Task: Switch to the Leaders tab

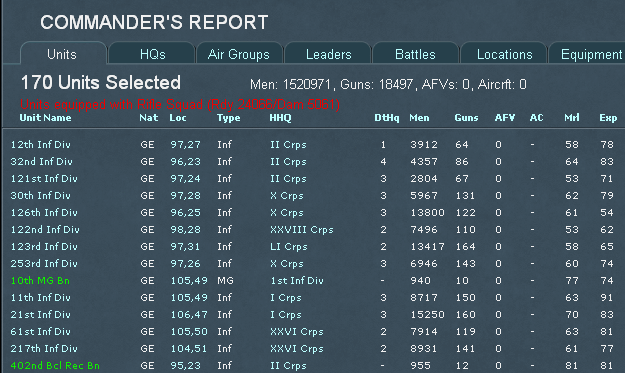Action: pos(328,54)
